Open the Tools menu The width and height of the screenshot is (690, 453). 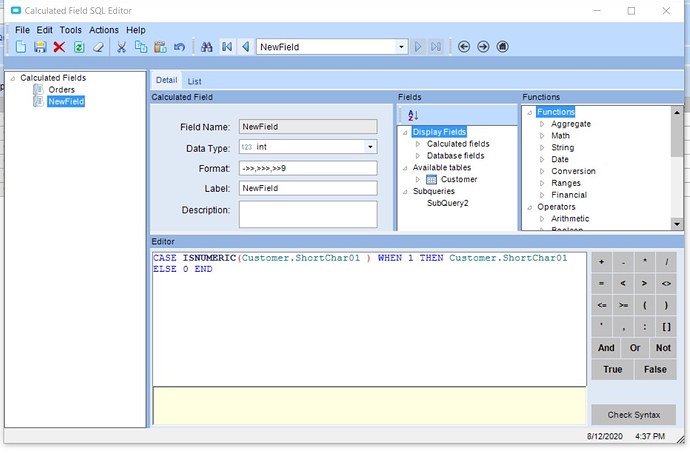70,30
